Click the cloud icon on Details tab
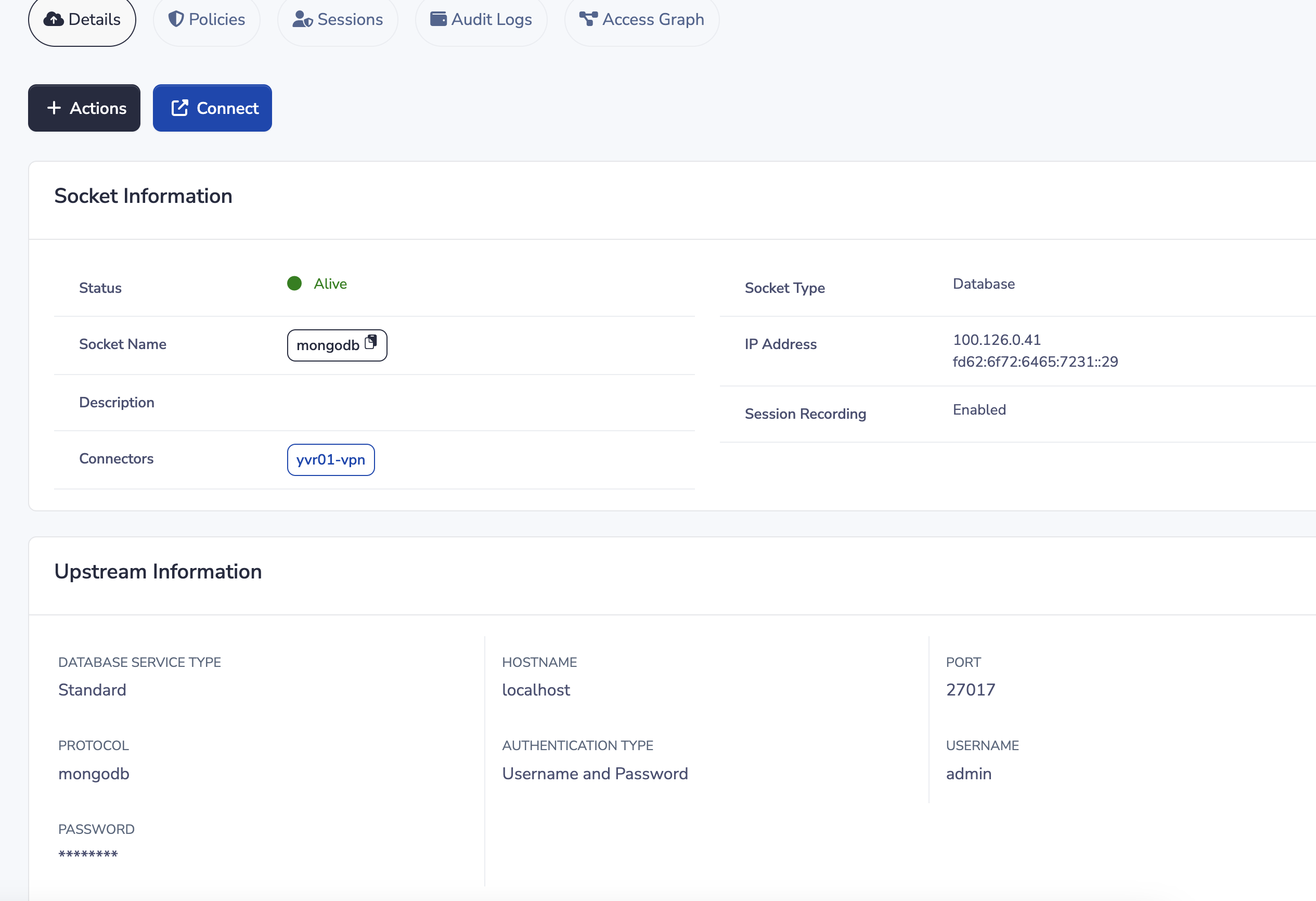 [x=54, y=19]
